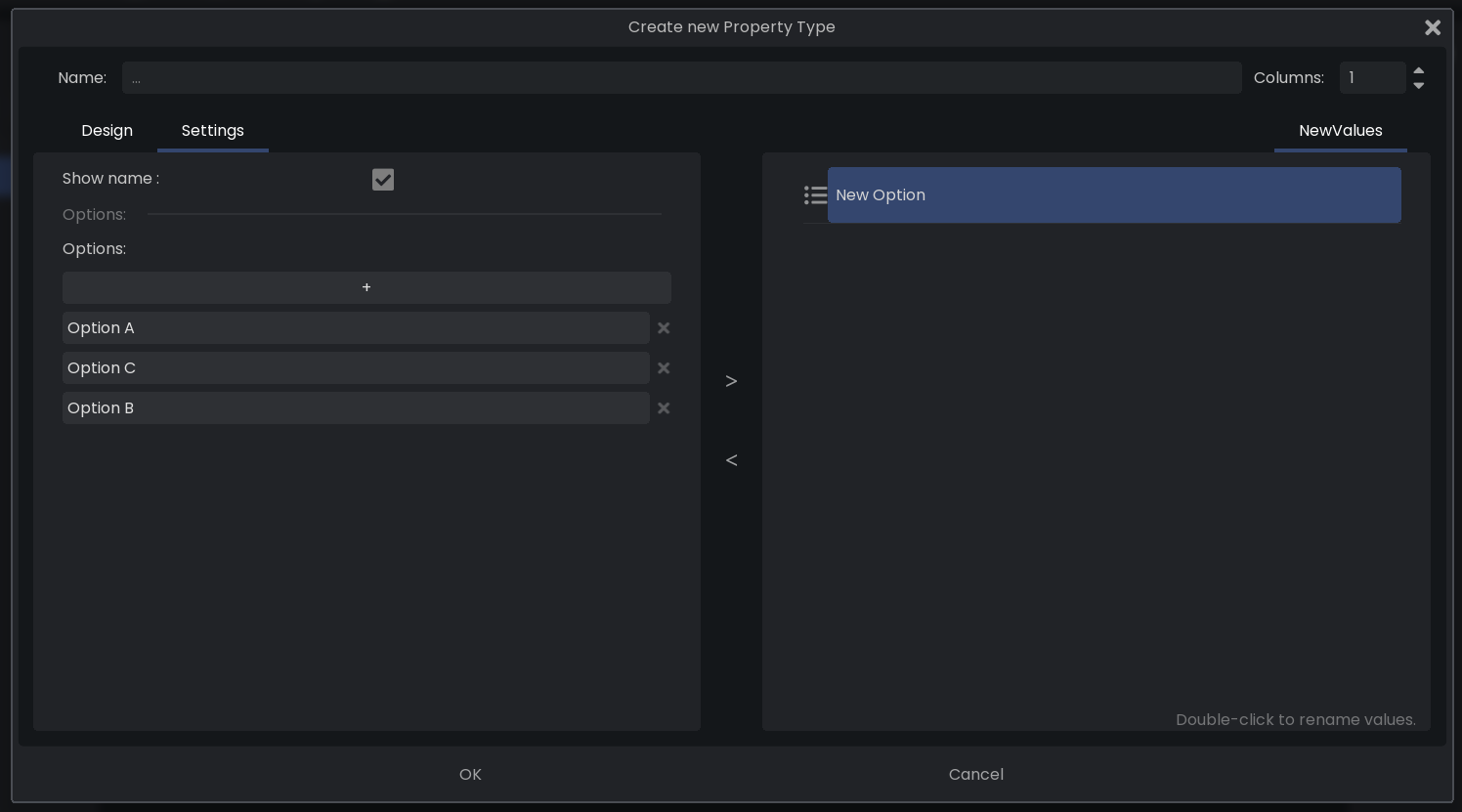1462x812 pixels.
Task: Click the list icon beside New Option
Action: [x=815, y=195]
